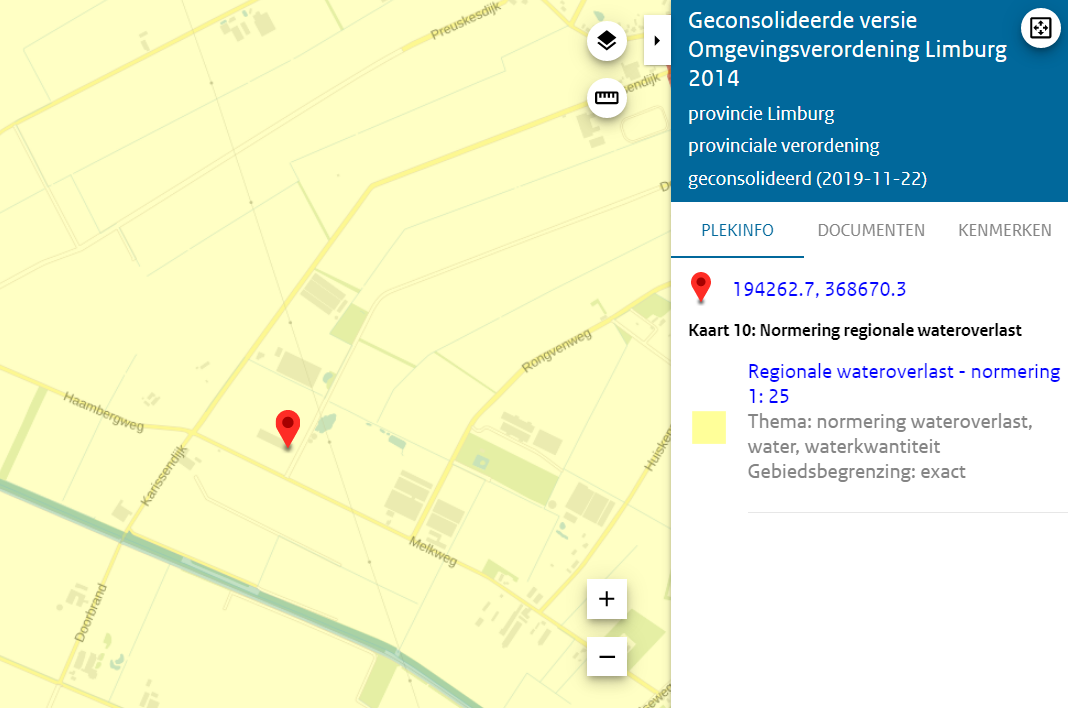Switch to the DOCUMENTEN tab

click(x=871, y=230)
